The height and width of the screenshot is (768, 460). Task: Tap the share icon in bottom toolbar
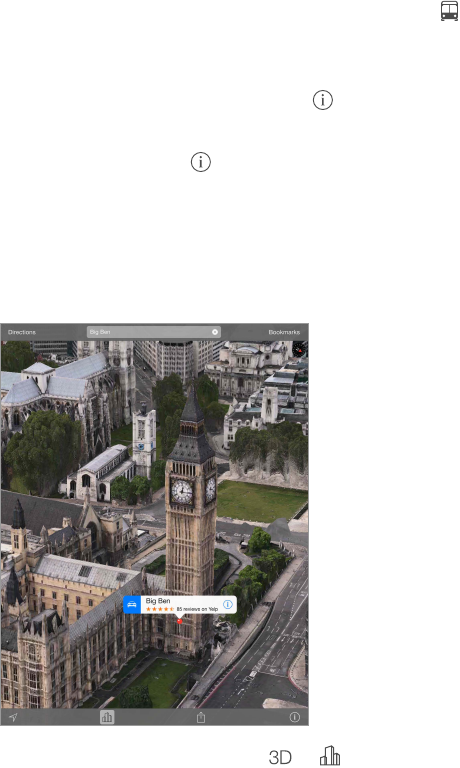(x=201, y=718)
